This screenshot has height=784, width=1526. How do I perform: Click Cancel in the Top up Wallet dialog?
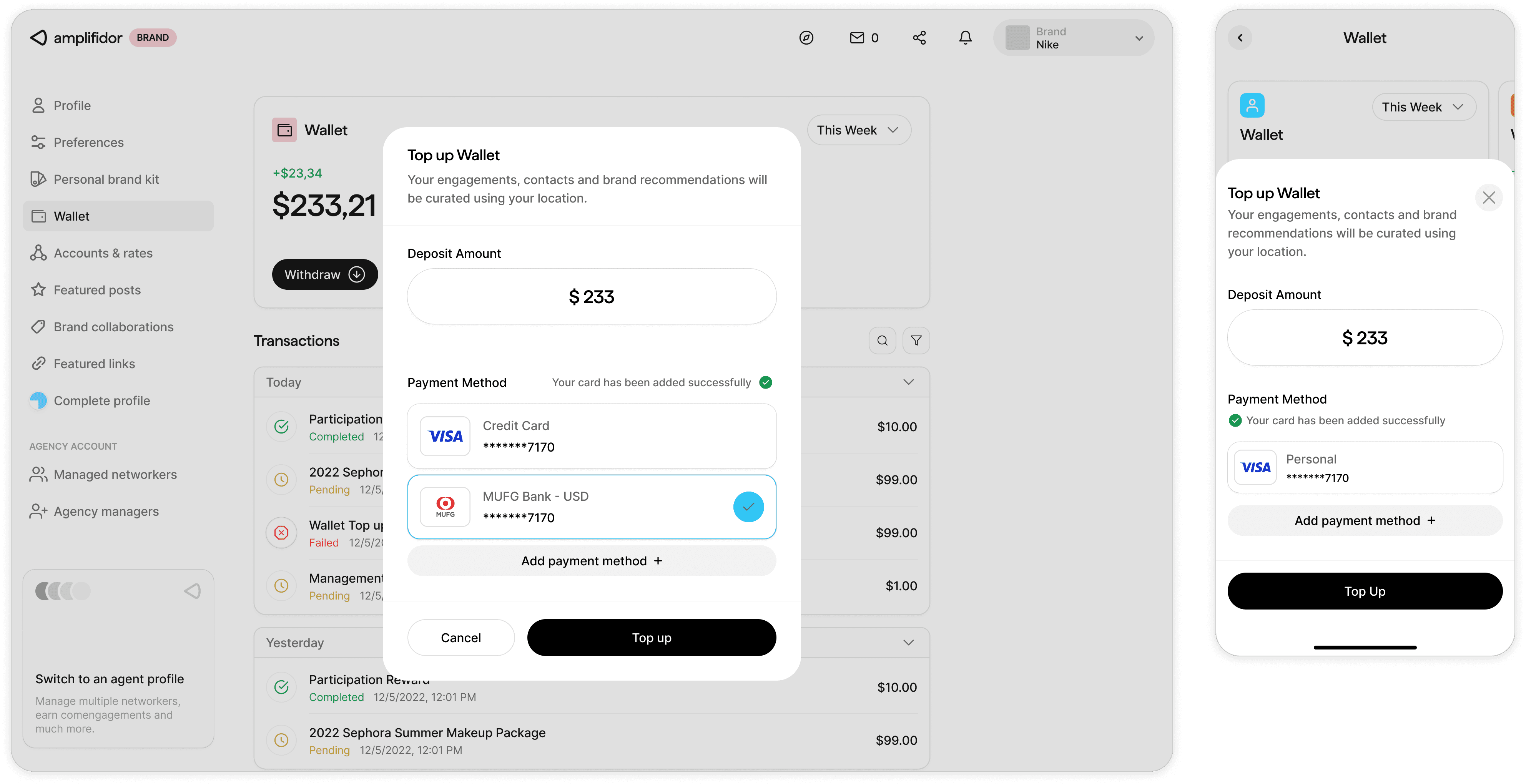coord(460,638)
